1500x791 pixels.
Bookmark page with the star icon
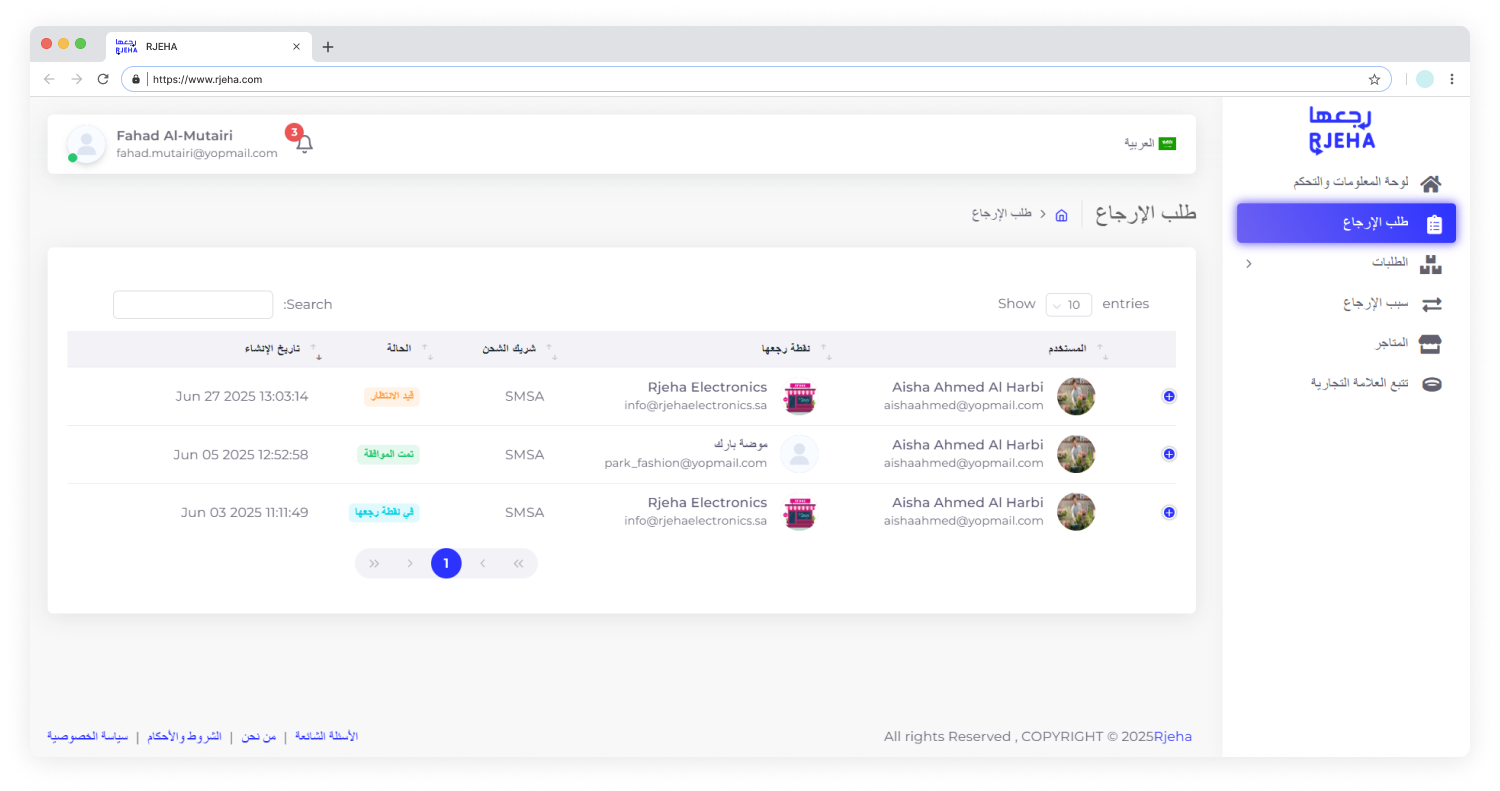1374,79
